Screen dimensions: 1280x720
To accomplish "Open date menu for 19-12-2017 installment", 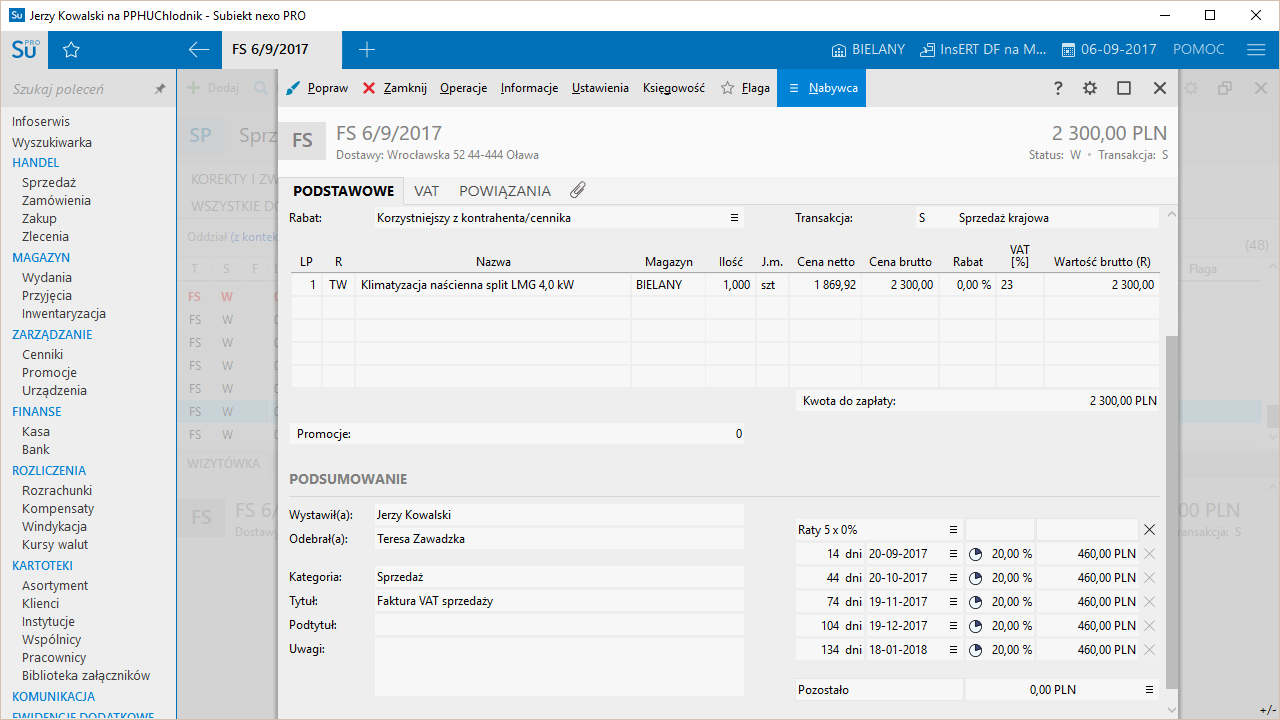I will click(953, 626).
